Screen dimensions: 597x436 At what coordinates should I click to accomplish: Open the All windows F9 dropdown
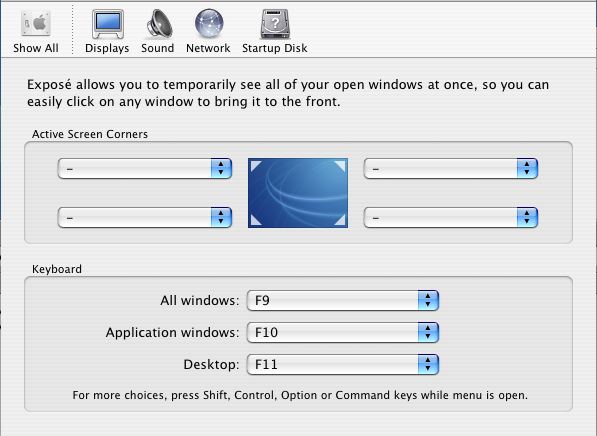tap(343, 300)
